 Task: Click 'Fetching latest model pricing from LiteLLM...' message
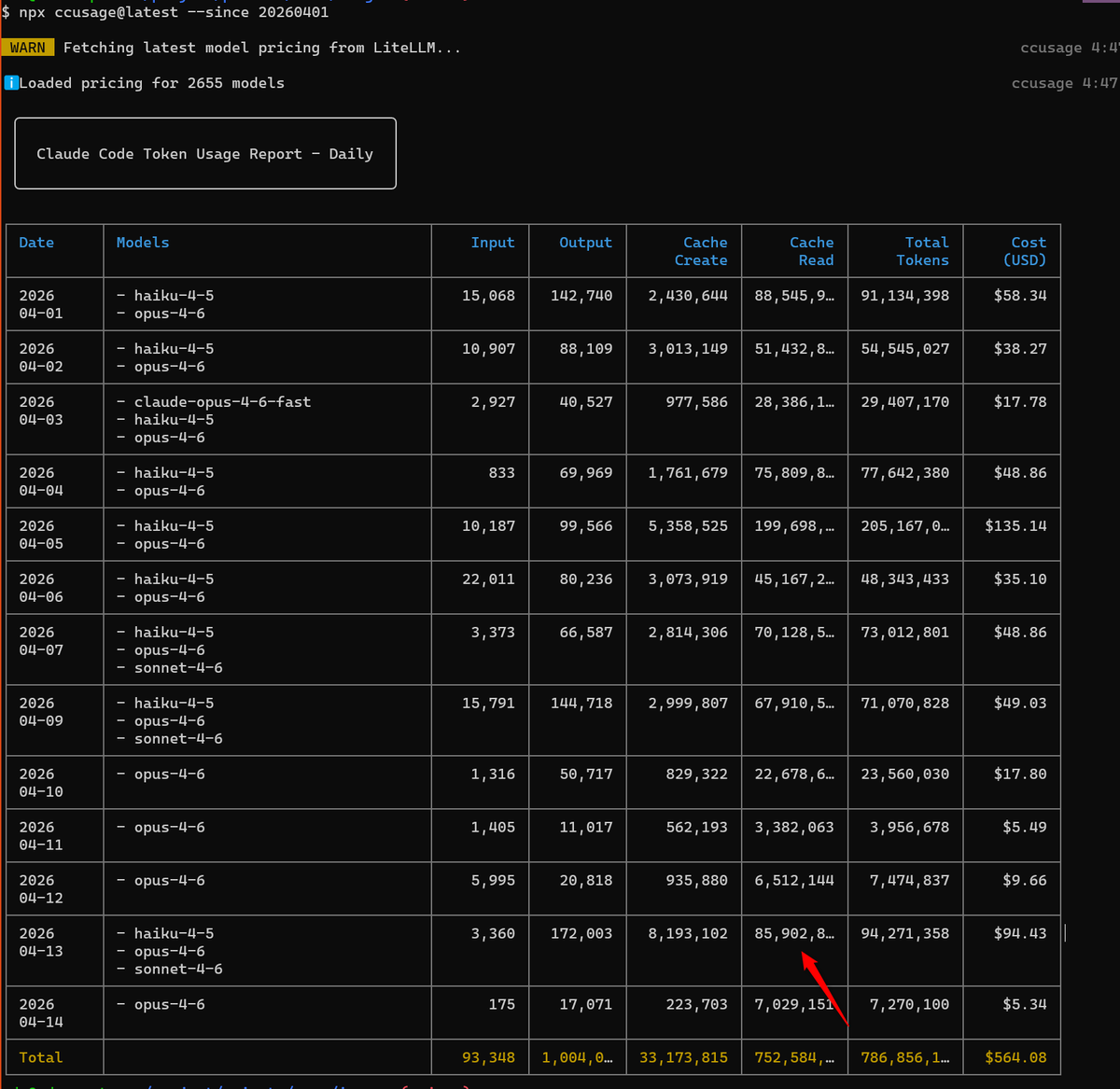click(262, 48)
